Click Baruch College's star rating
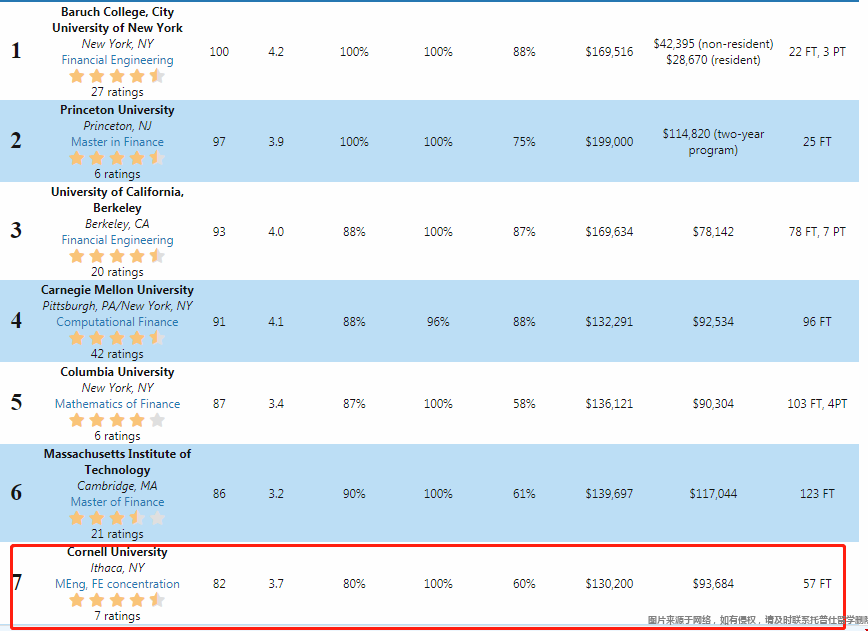This screenshot has height=631, width=868. (117, 76)
